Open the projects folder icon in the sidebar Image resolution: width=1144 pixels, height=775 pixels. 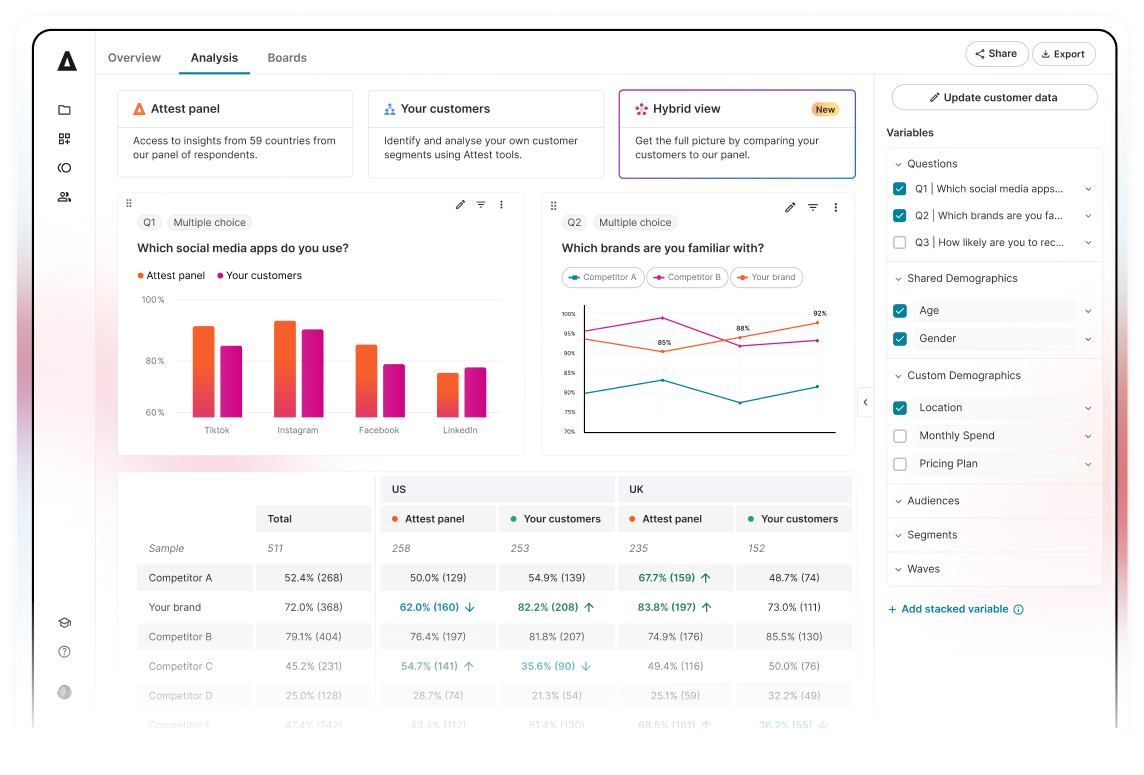64,110
